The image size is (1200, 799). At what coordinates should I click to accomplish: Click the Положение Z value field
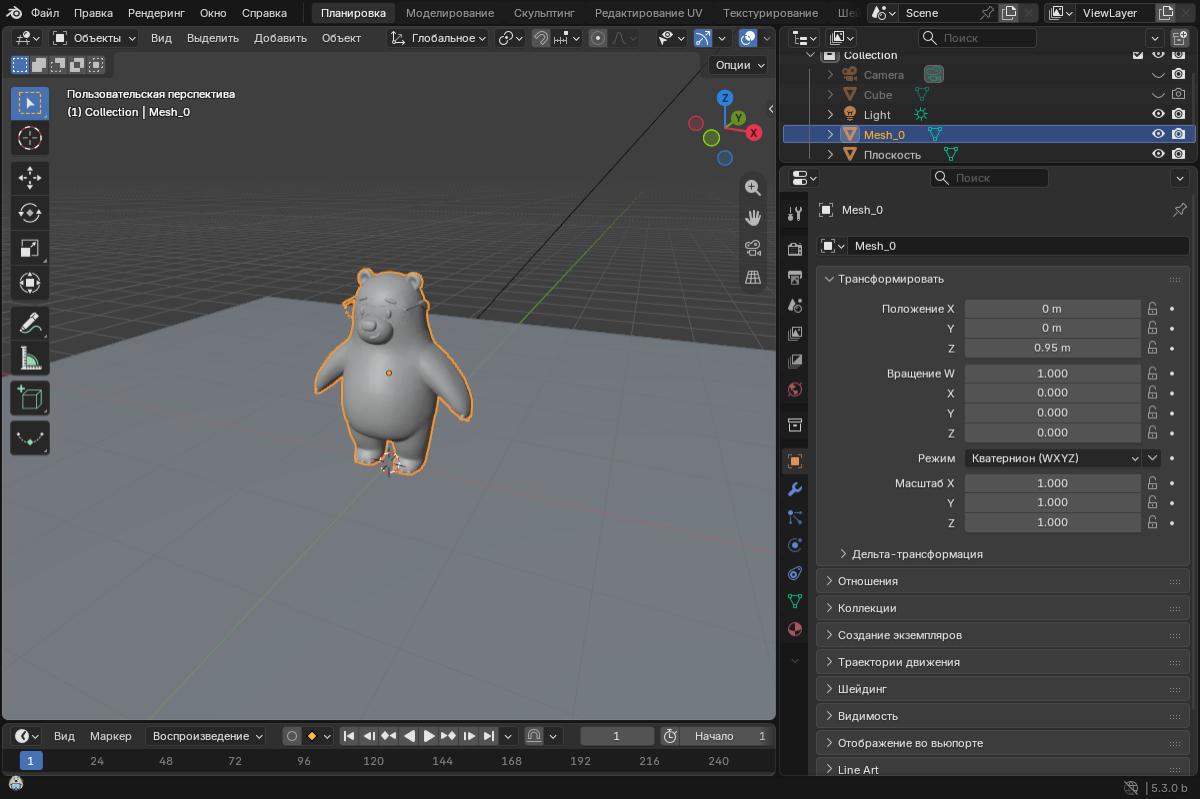[1052, 348]
